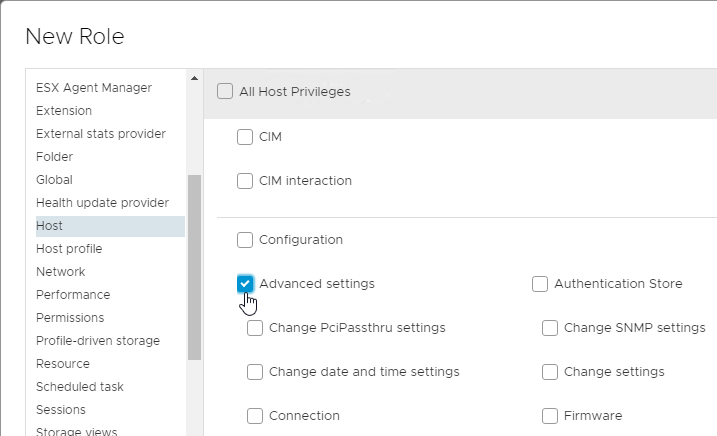Enable Change date and time settings
This screenshot has width=717, height=436.
[255, 372]
